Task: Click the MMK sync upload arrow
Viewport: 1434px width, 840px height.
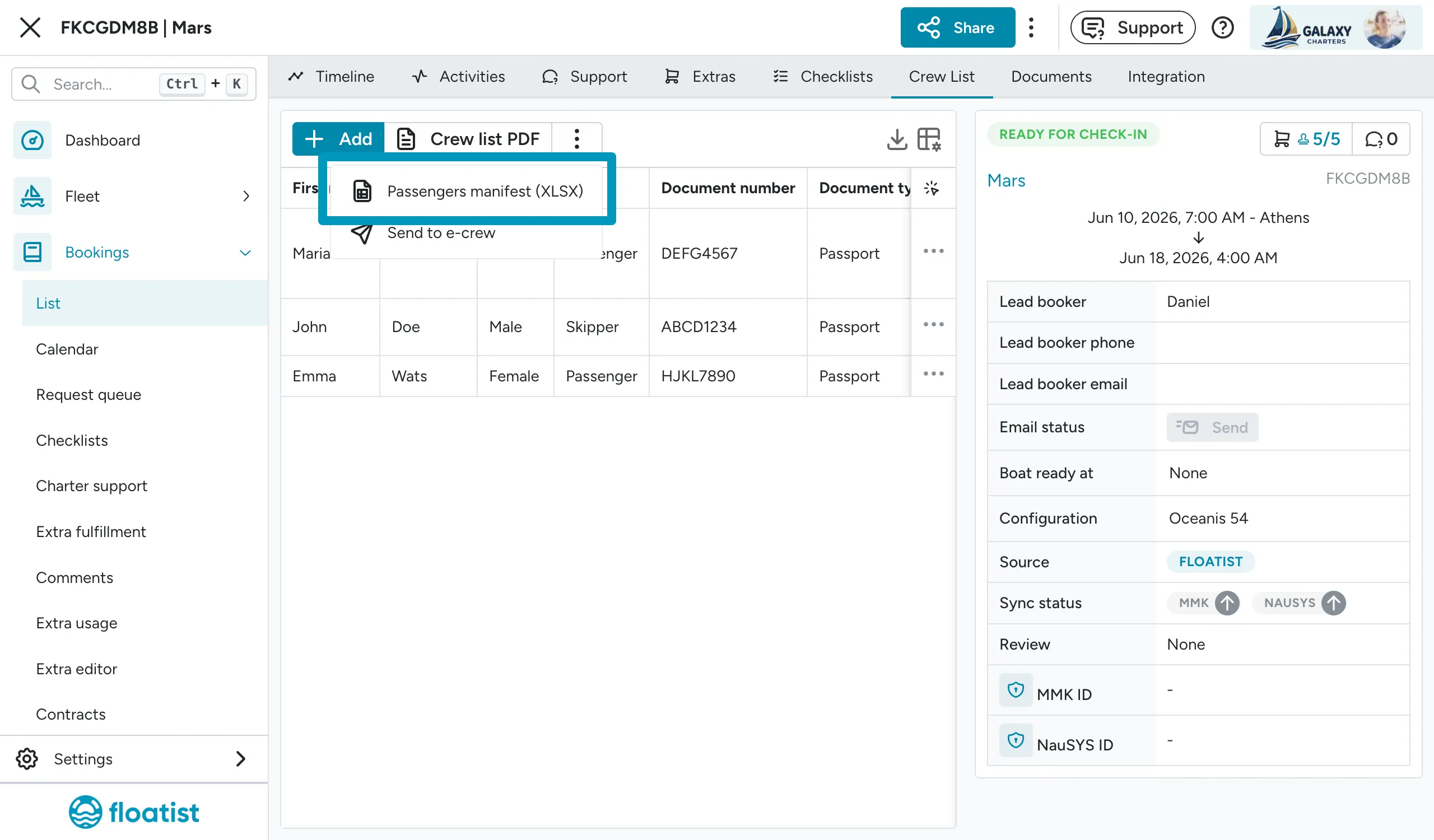Action: 1227,603
